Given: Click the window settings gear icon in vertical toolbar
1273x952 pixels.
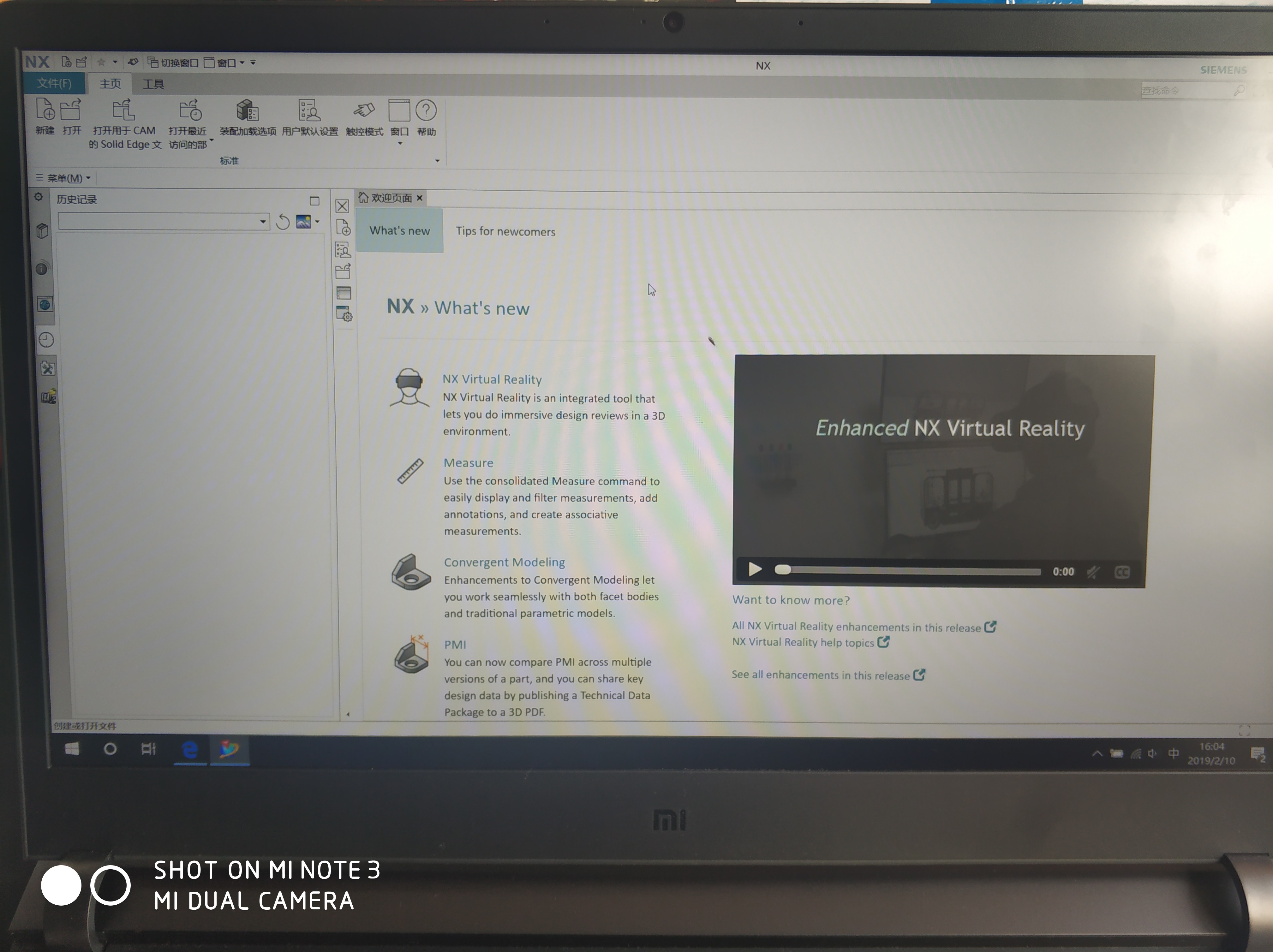Looking at the screenshot, I should 344,314.
